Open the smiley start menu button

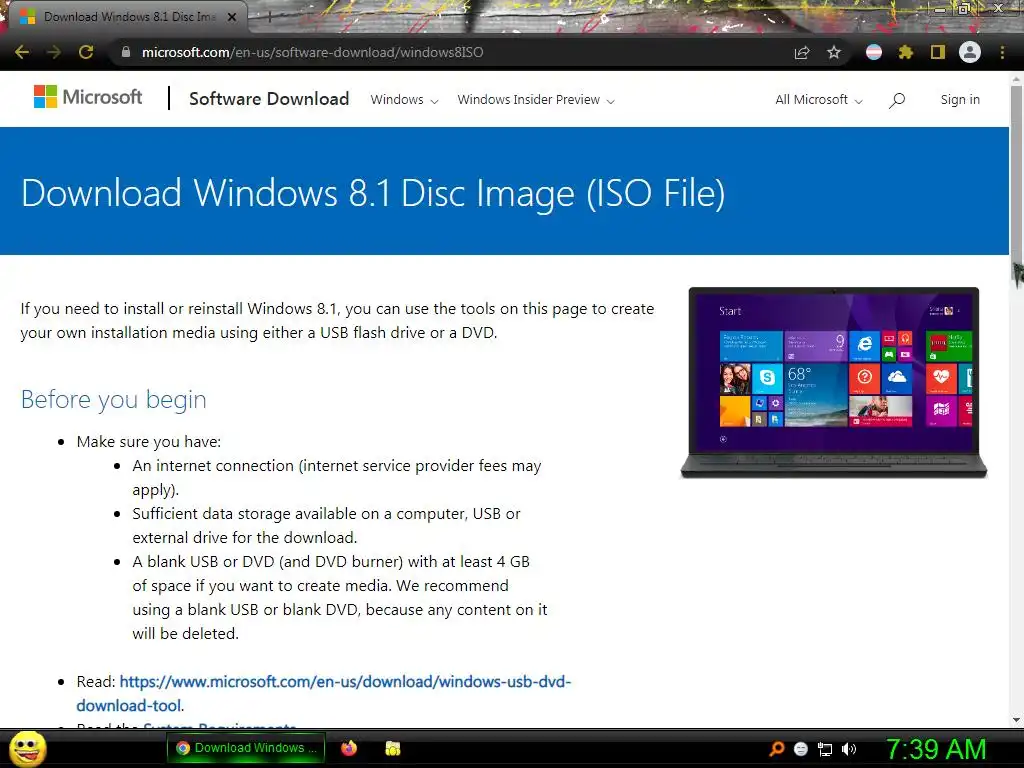click(x=27, y=749)
